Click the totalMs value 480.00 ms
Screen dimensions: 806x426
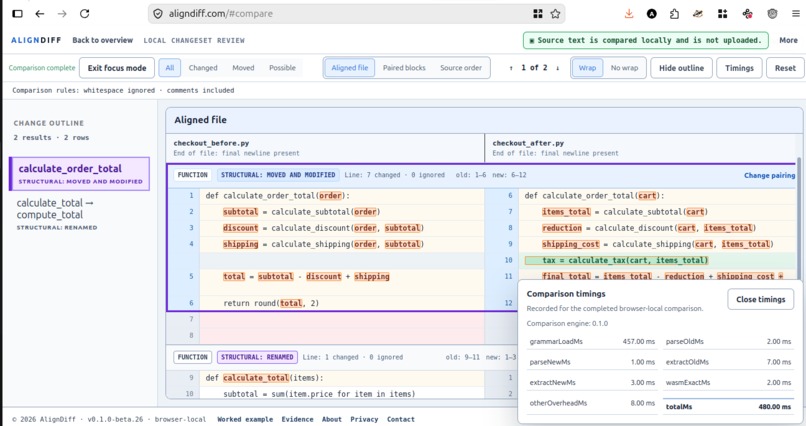coord(774,406)
